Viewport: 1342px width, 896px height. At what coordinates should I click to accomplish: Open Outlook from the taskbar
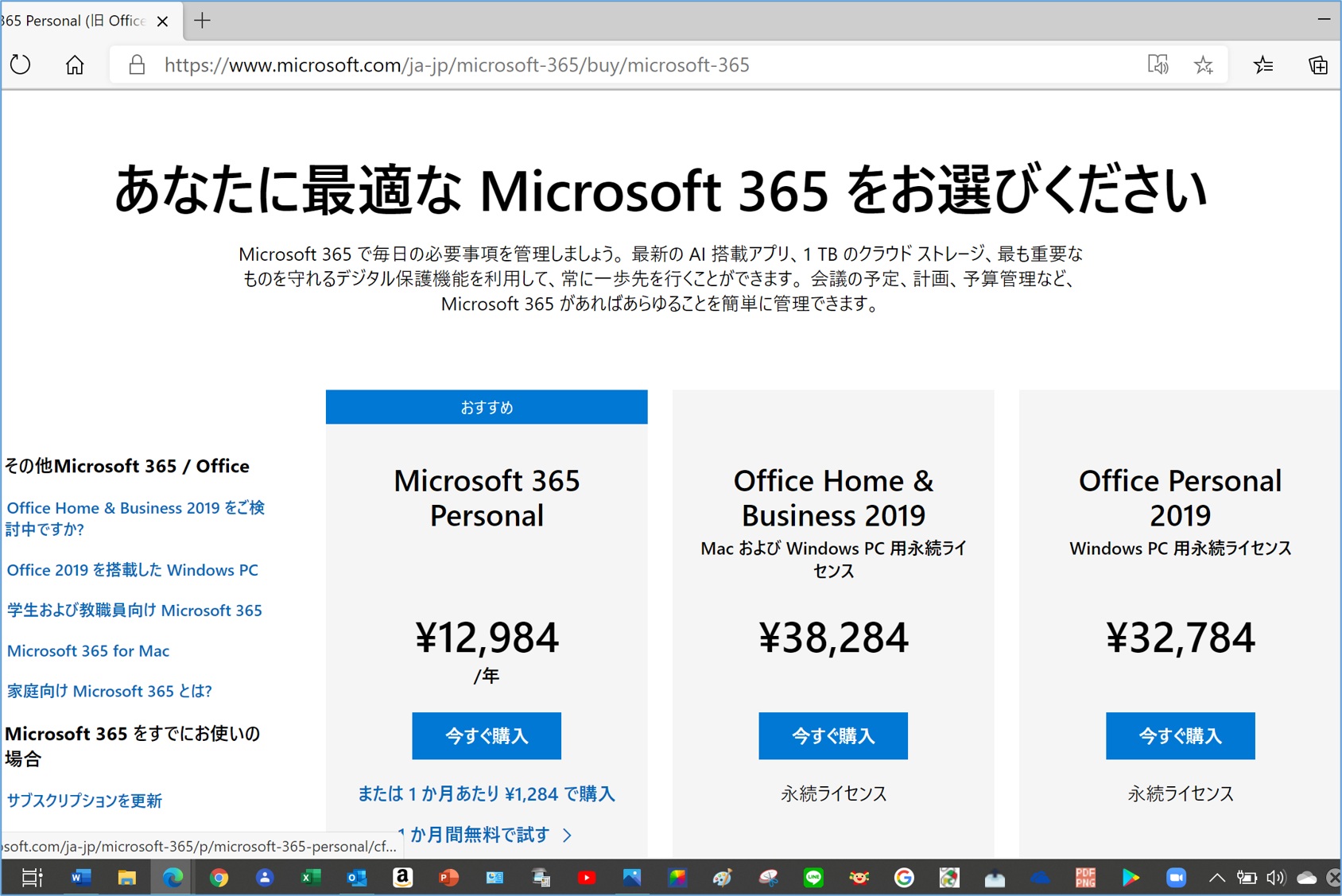357,878
